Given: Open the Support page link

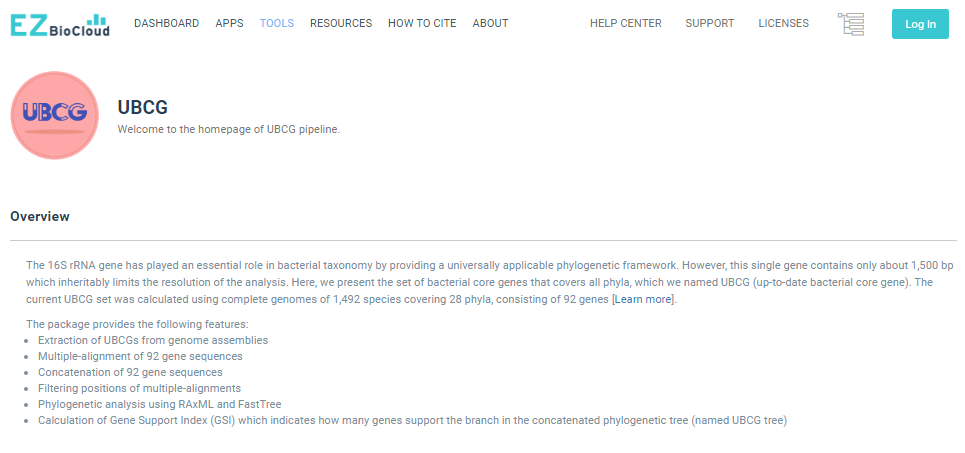Looking at the screenshot, I should pos(710,24).
